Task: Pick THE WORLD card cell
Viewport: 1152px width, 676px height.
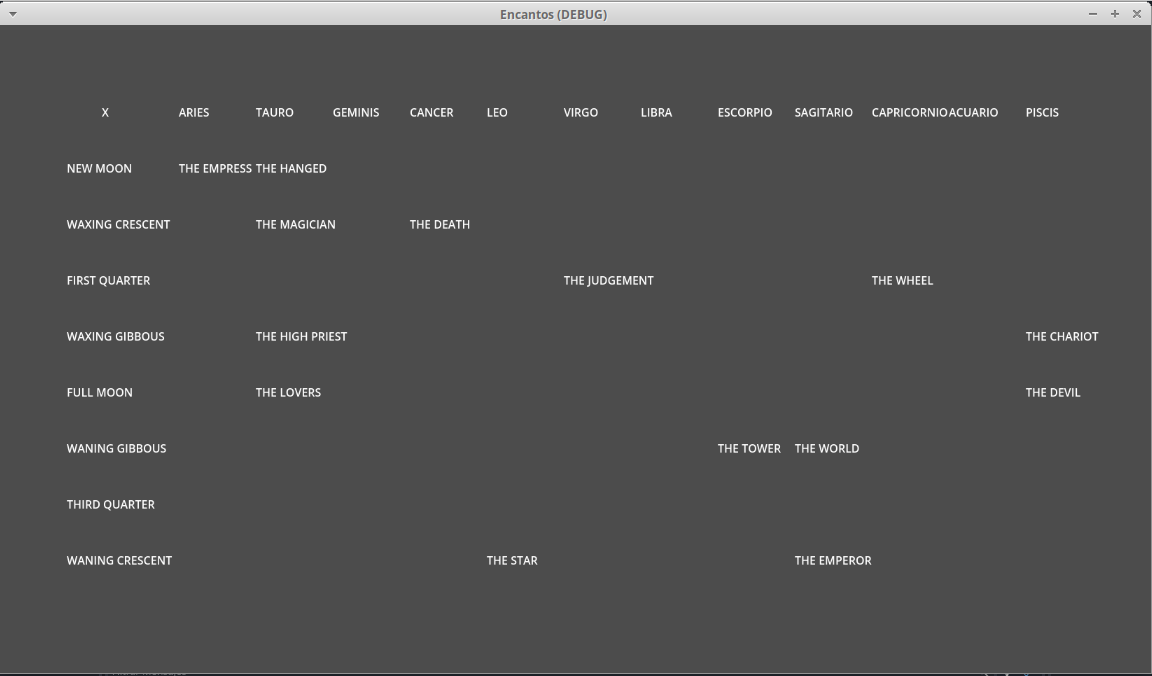Action: 827,447
